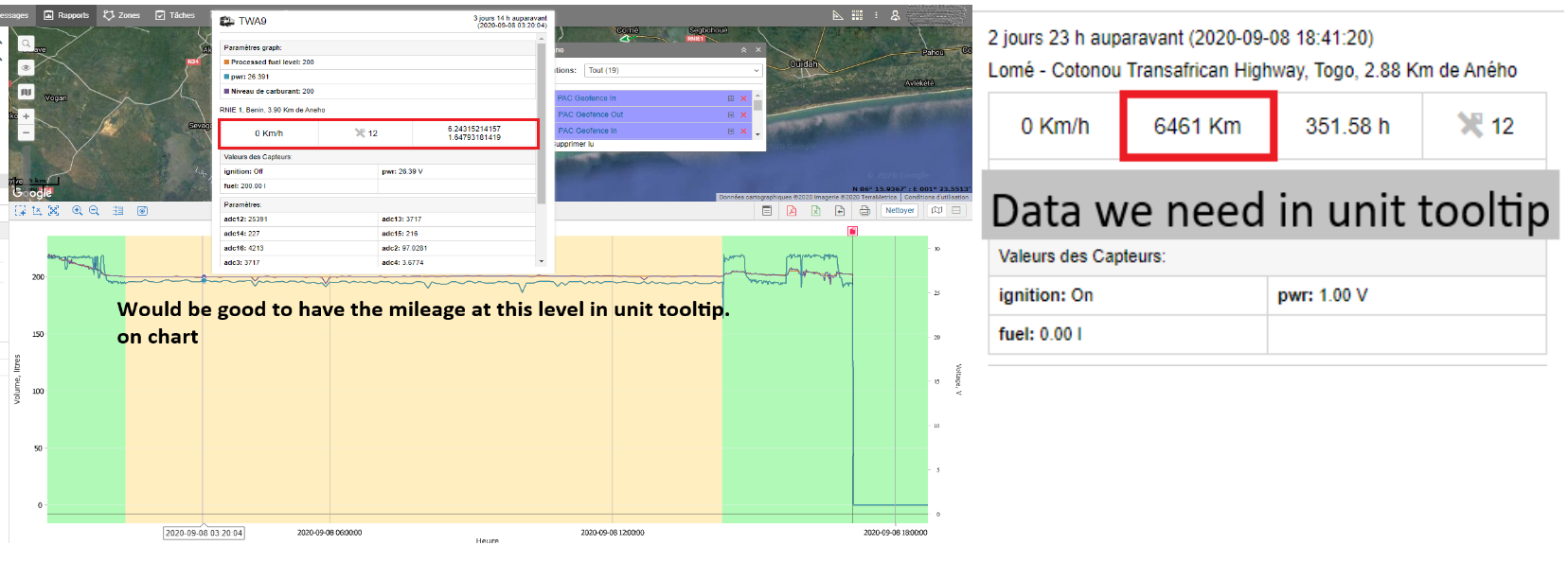Image resolution: width=1568 pixels, height=563 pixels.
Task: Open the three-dot more options menu
Action: tap(876, 15)
